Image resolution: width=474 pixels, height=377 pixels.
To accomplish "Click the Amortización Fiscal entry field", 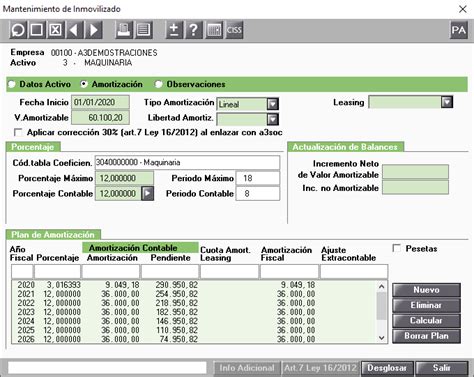I will click(x=289, y=272).
